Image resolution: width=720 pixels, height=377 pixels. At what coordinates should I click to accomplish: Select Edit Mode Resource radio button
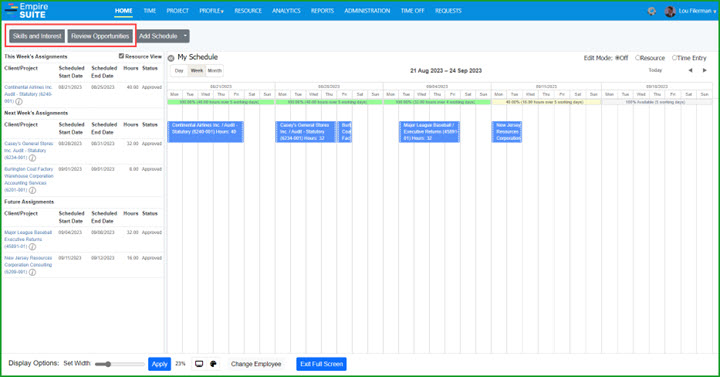pyautogui.click(x=638, y=58)
